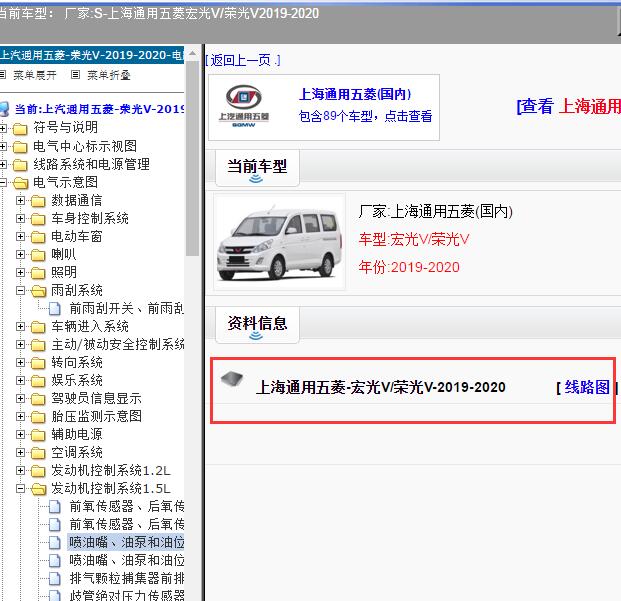The height and width of the screenshot is (601, 621).
Task: Click the 空调系统 label
Action: 77,453
